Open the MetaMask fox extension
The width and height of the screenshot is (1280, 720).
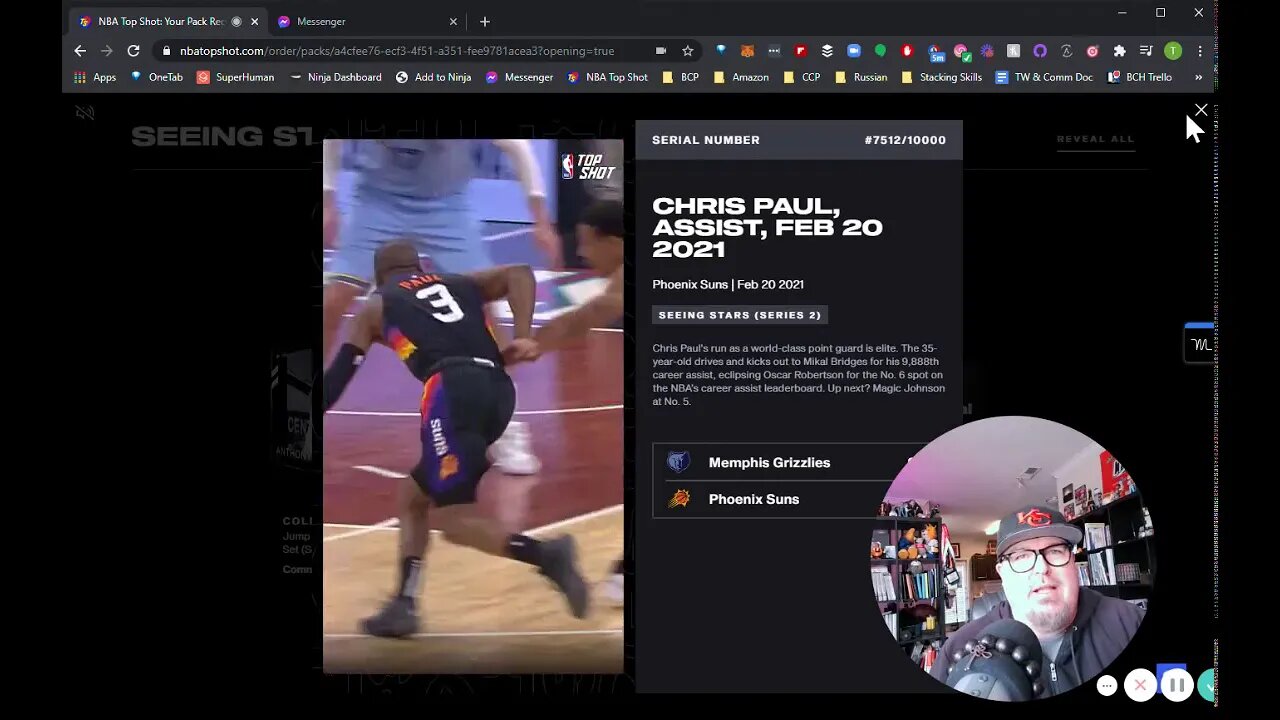[747, 51]
